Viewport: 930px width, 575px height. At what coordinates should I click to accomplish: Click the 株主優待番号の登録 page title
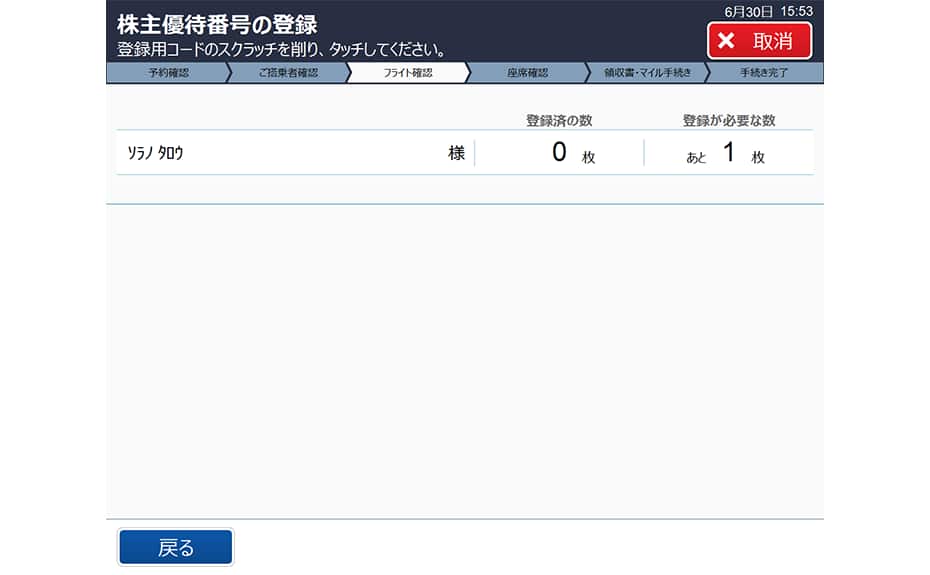pyautogui.click(x=217, y=24)
